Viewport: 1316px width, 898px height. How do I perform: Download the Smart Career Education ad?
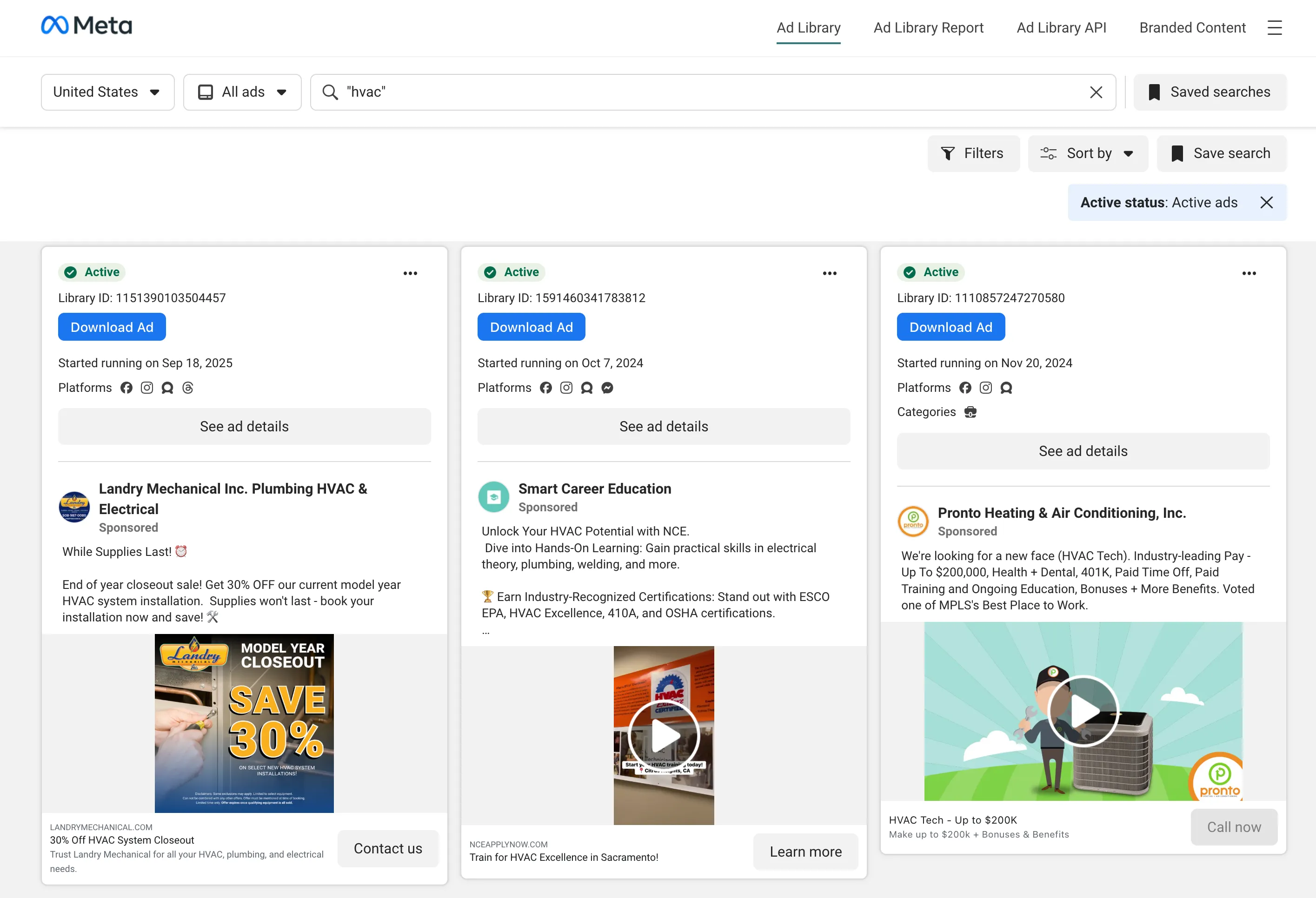pos(531,327)
